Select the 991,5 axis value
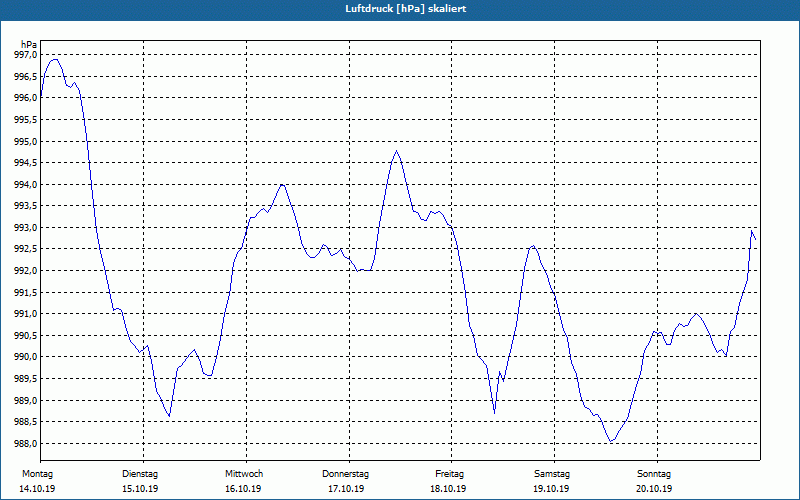Screen dimensions: 800x500 27,292
